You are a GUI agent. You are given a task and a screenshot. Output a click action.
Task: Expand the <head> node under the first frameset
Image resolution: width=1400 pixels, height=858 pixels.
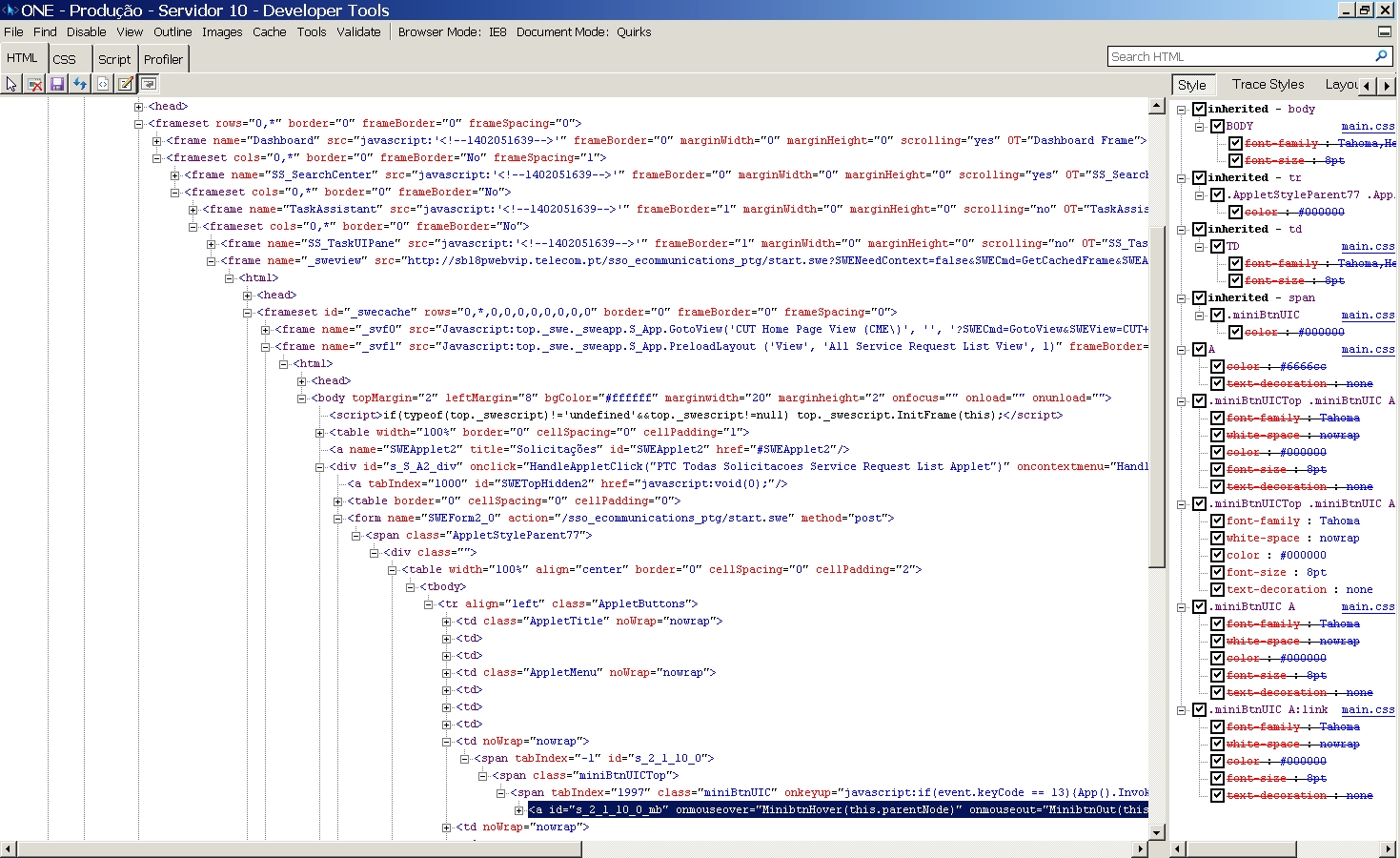138,107
